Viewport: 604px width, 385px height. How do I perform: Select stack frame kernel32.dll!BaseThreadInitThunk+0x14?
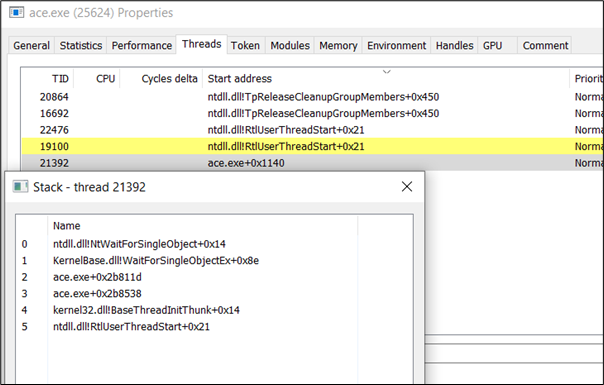pos(146,310)
